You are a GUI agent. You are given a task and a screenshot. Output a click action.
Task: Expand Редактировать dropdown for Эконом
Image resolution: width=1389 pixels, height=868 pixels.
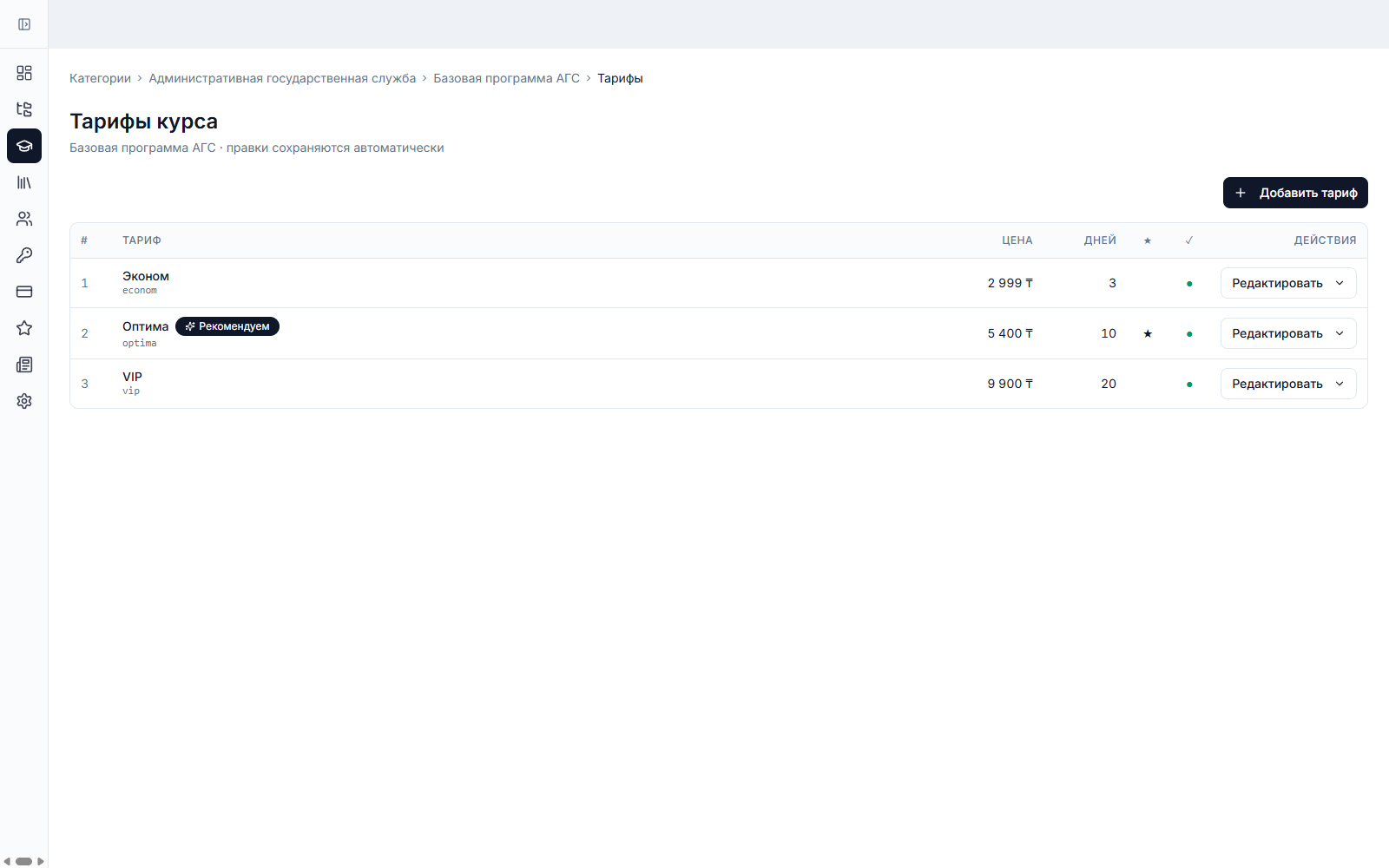1288,283
